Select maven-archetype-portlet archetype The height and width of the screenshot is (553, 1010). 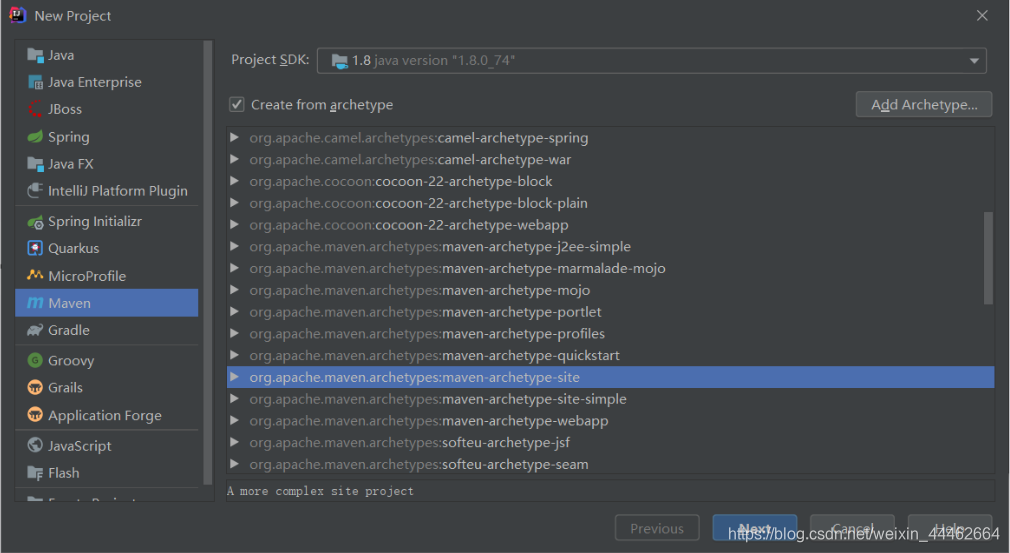coord(610,312)
